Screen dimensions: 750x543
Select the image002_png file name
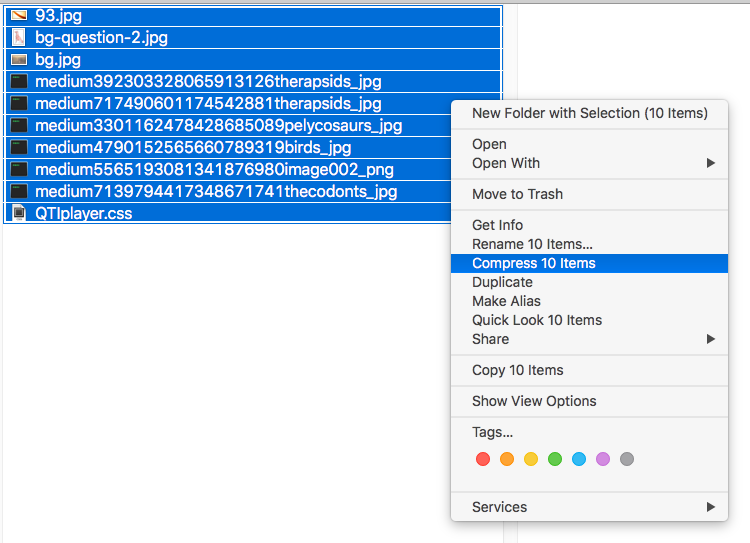[x=214, y=170]
